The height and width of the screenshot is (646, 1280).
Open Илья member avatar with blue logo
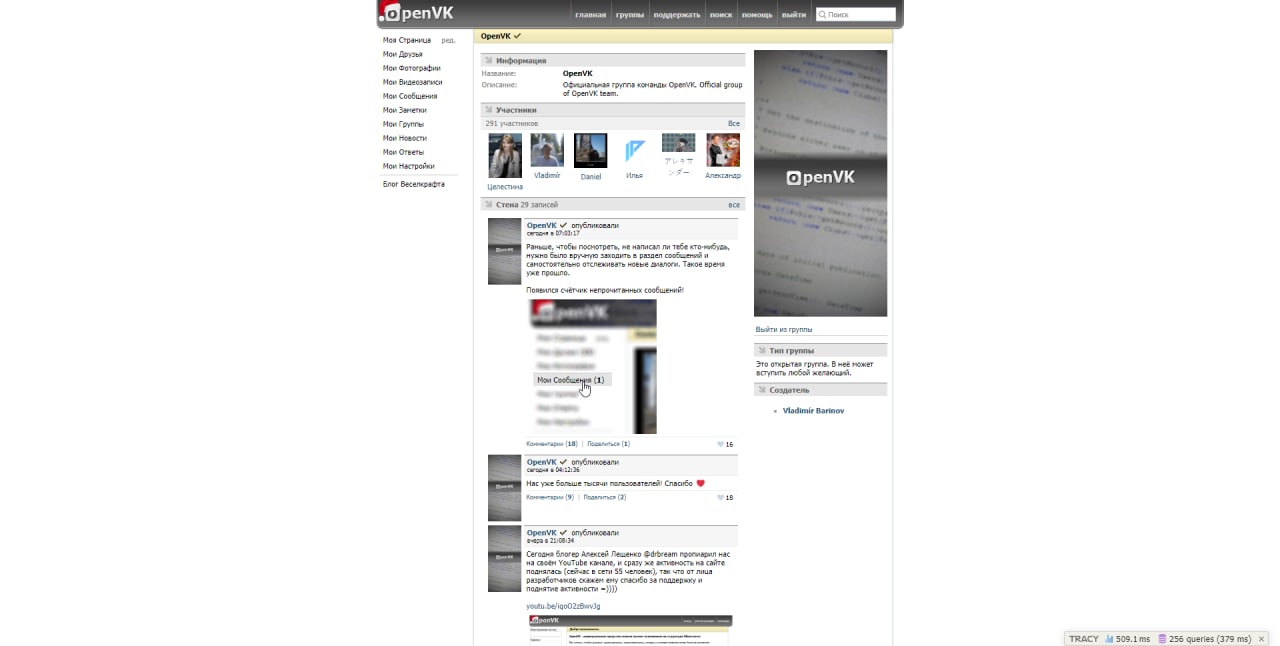[635, 150]
